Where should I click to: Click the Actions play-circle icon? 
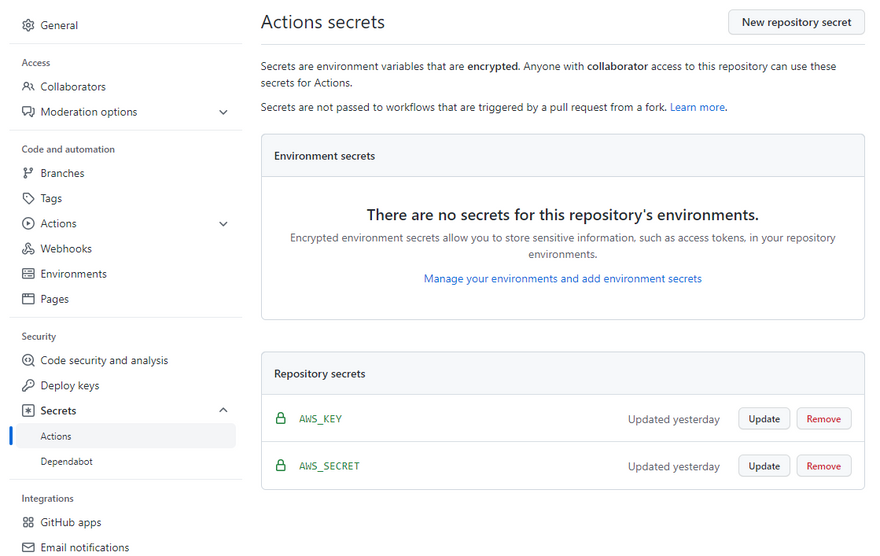(28, 223)
